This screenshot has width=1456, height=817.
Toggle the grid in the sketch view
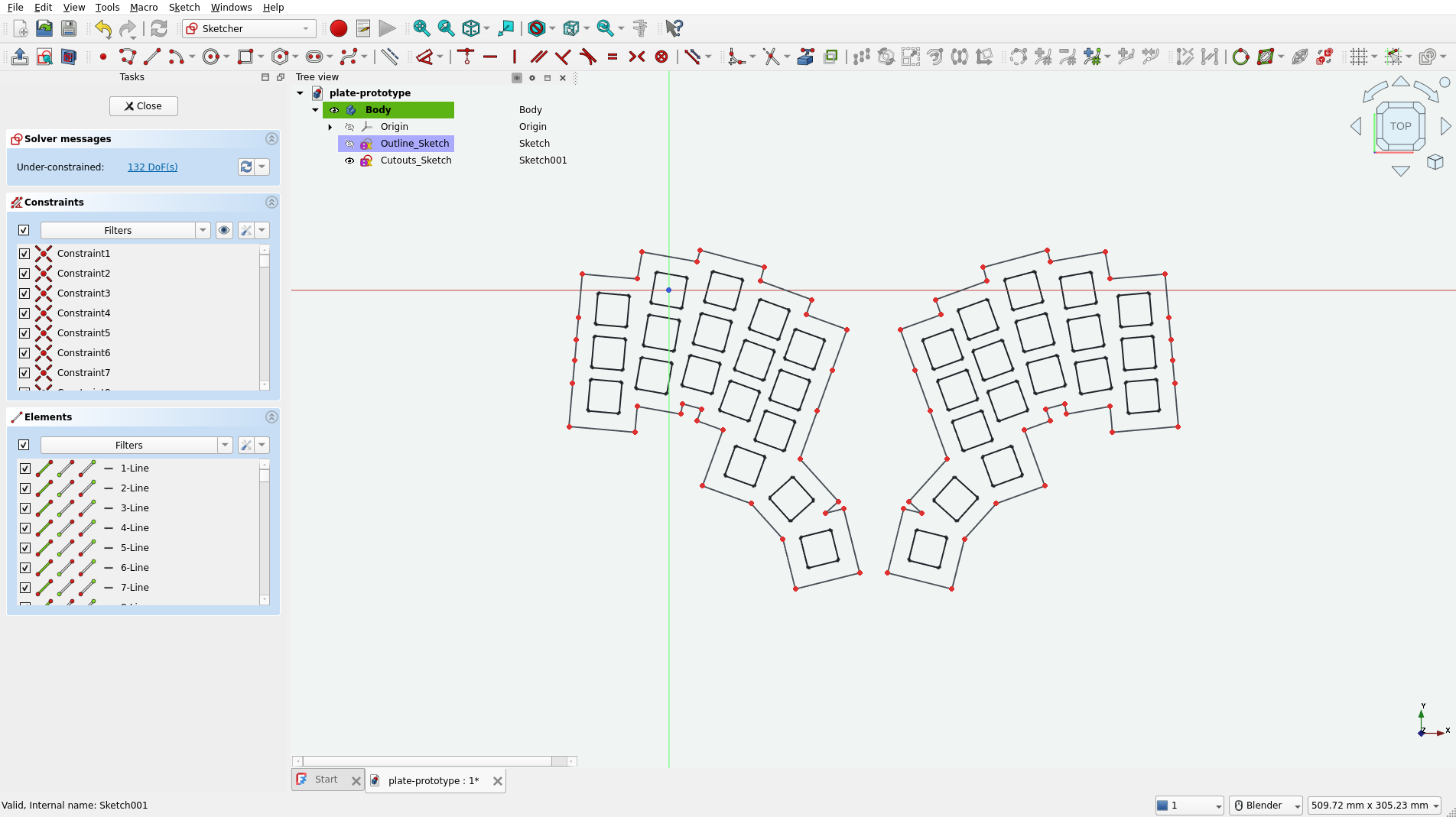[x=1360, y=57]
